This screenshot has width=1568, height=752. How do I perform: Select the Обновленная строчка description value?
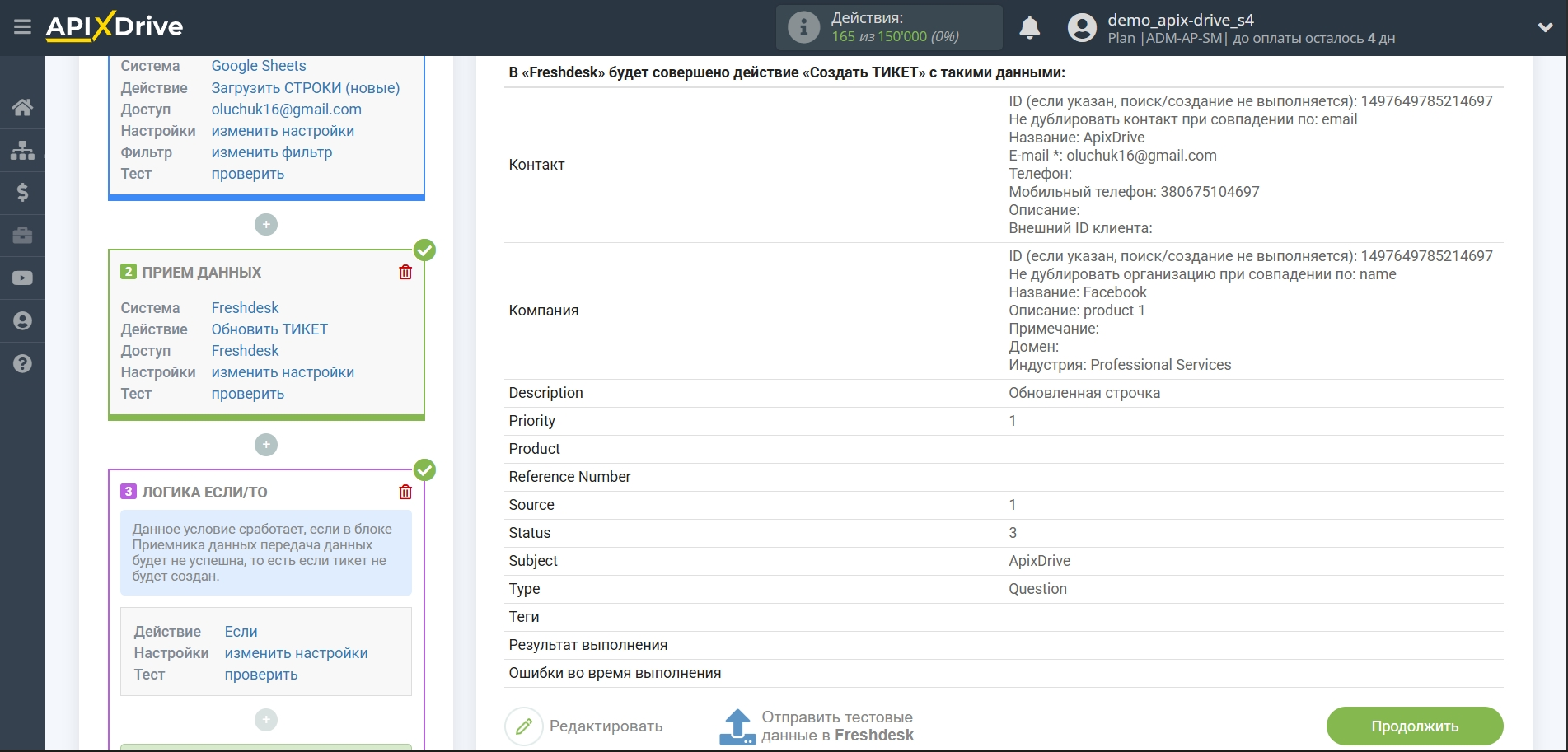click(1084, 393)
